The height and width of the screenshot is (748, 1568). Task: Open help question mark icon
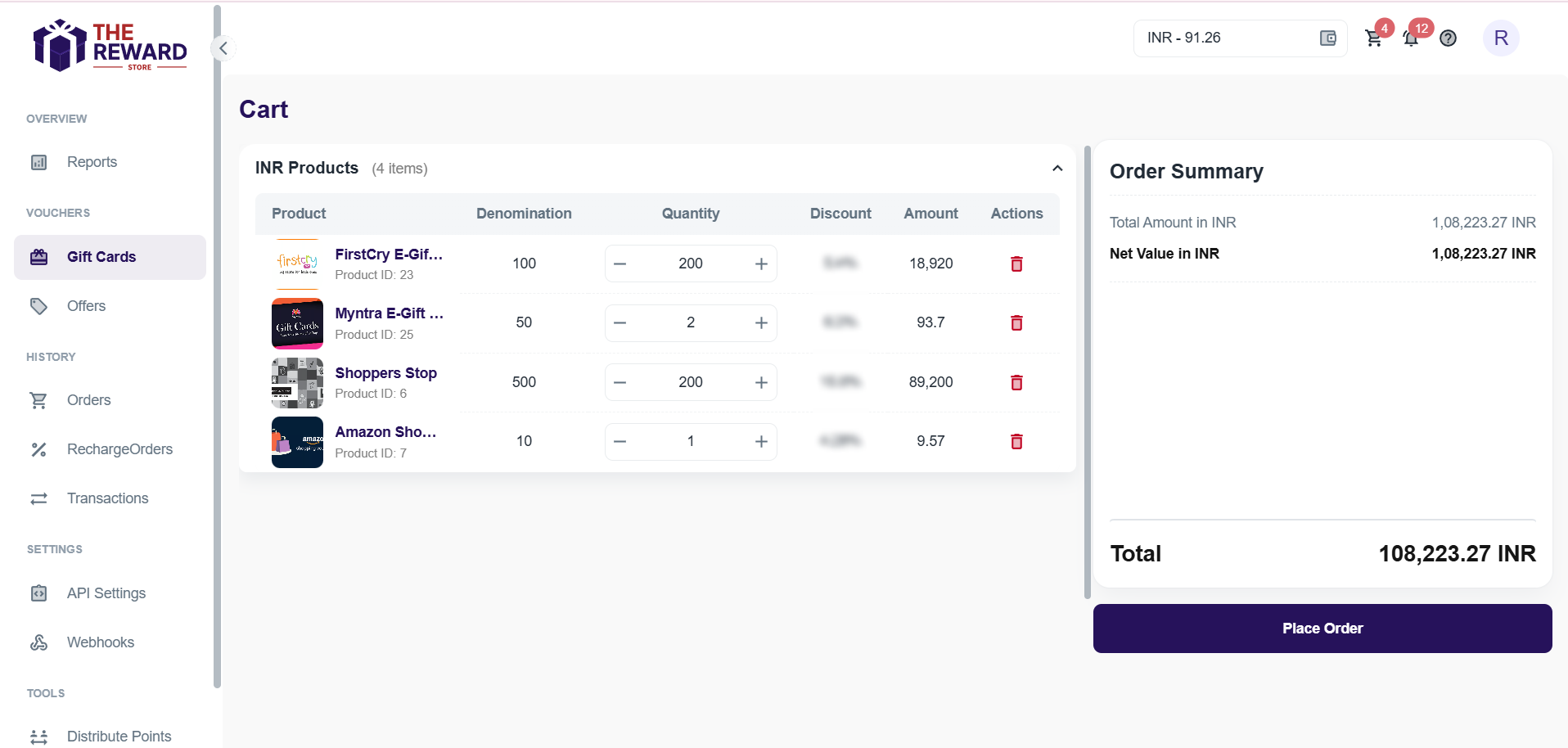tap(1448, 38)
